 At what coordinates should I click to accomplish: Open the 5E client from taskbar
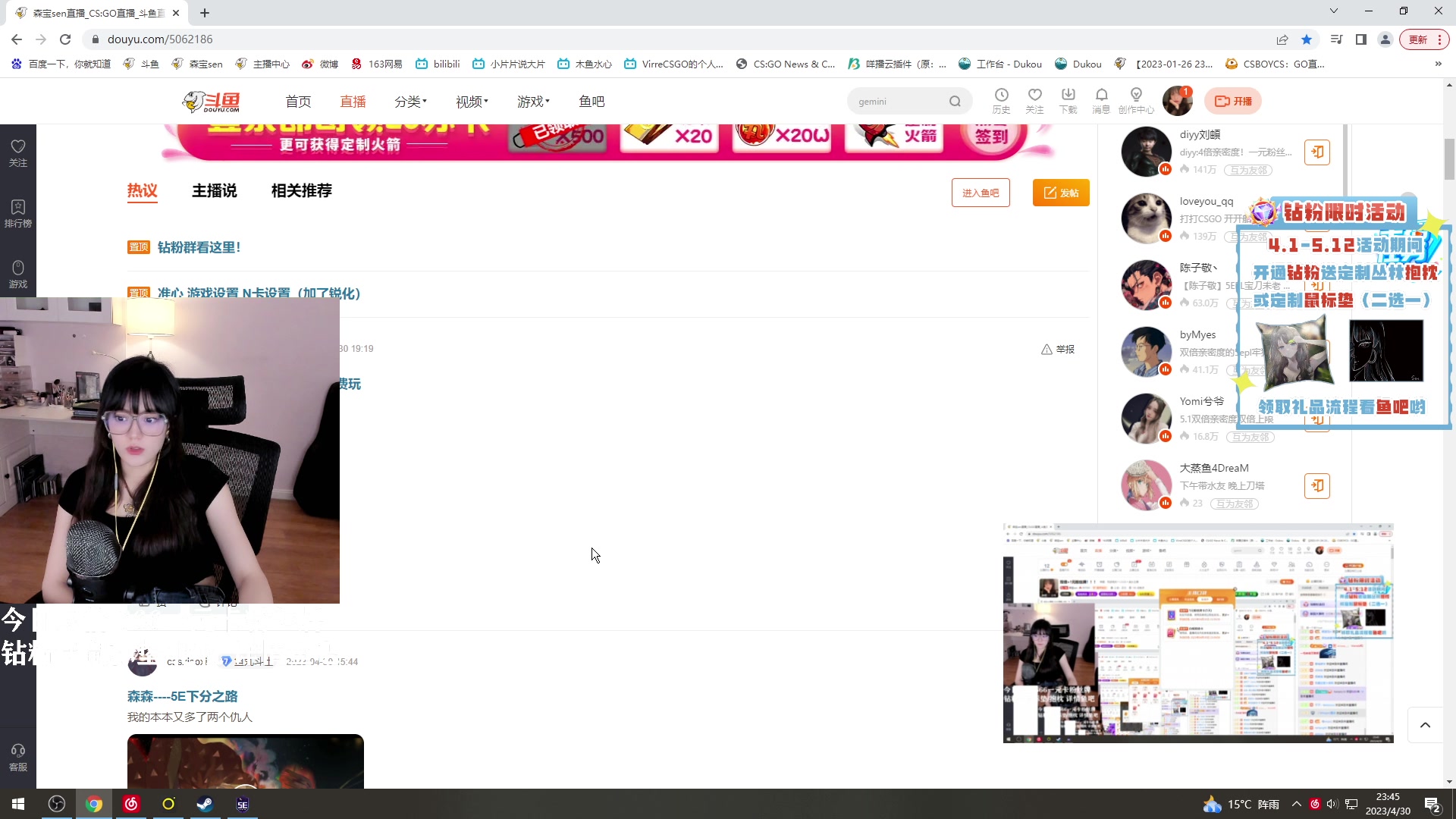point(243,804)
